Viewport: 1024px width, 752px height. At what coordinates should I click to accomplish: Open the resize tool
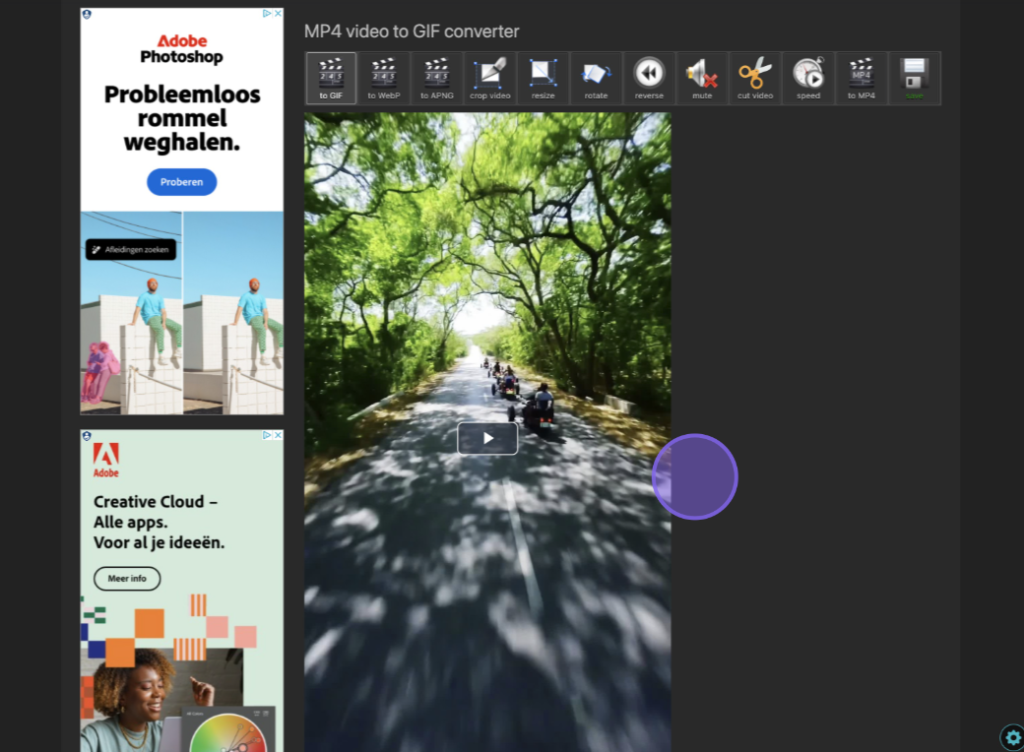click(x=543, y=78)
